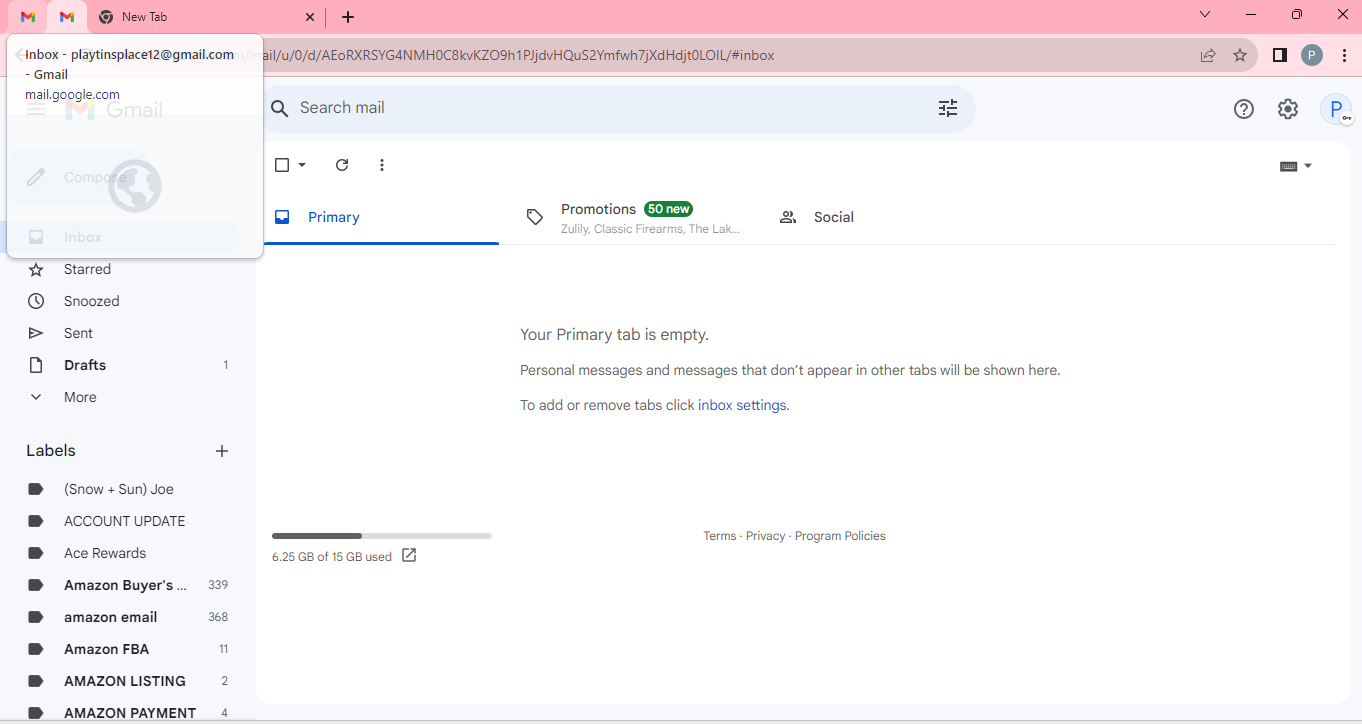Image resolution: width=1362 pixels, height=724 pixels.
Task: Focus the Search mail input field
Action: (x=610, y=108)
